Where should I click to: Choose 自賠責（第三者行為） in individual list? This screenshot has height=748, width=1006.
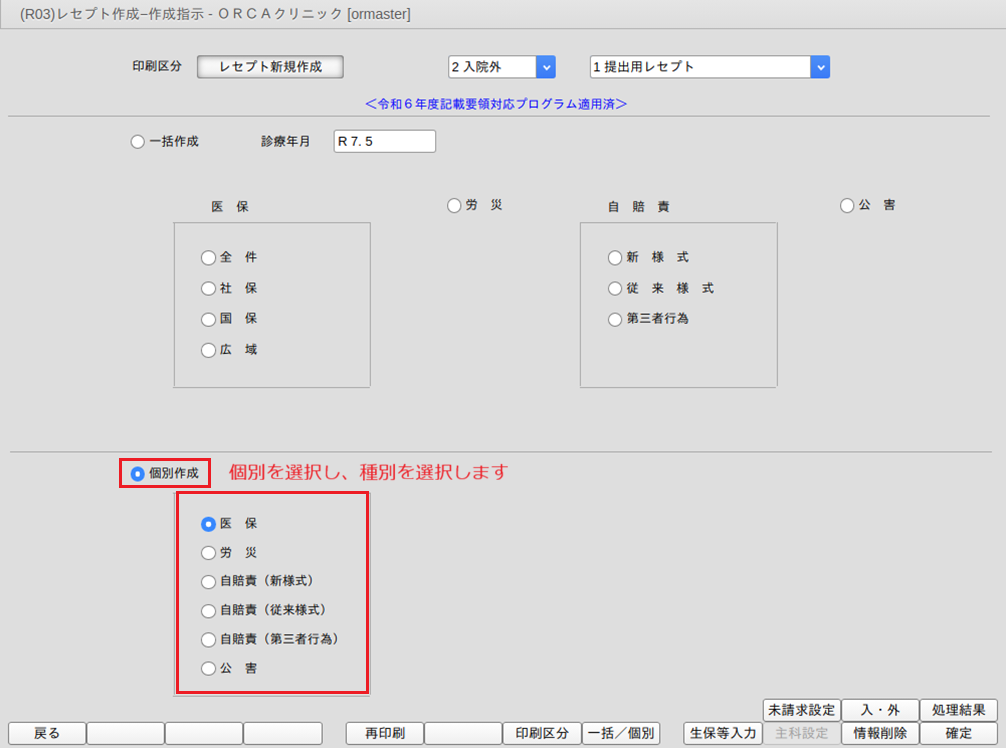point(208,639)
